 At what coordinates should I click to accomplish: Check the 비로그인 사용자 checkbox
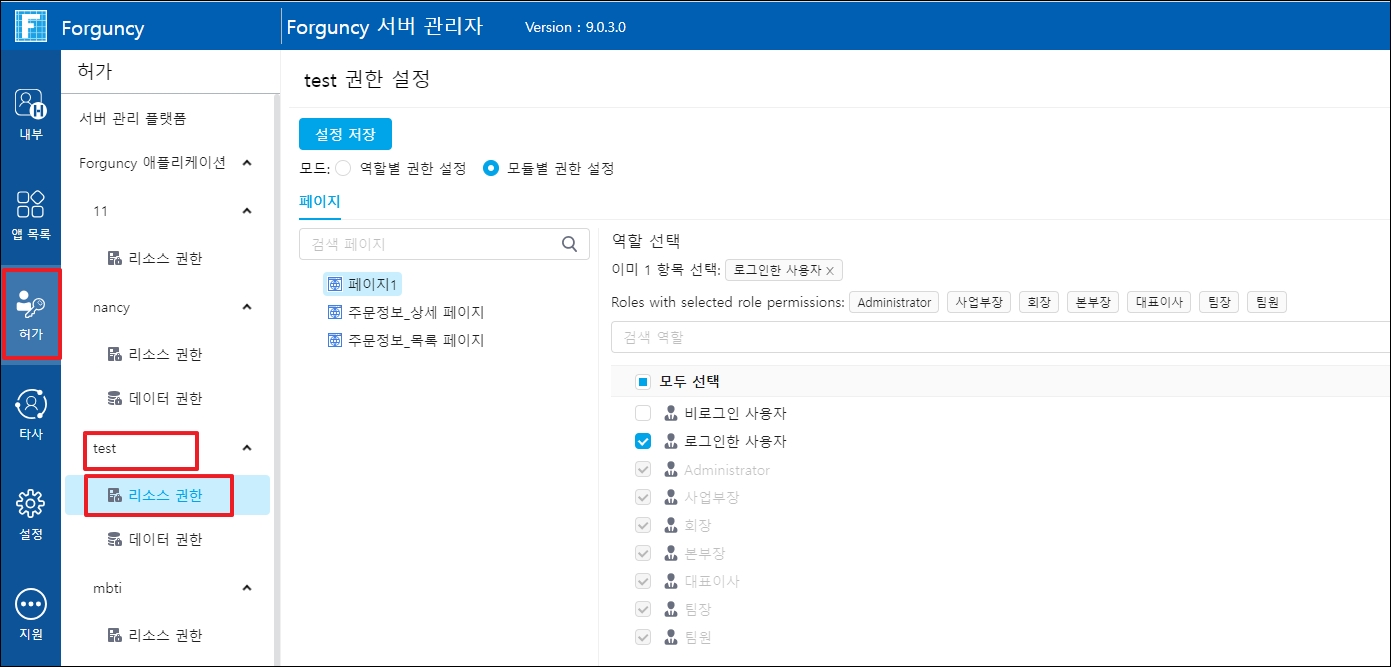pos(643,413)
